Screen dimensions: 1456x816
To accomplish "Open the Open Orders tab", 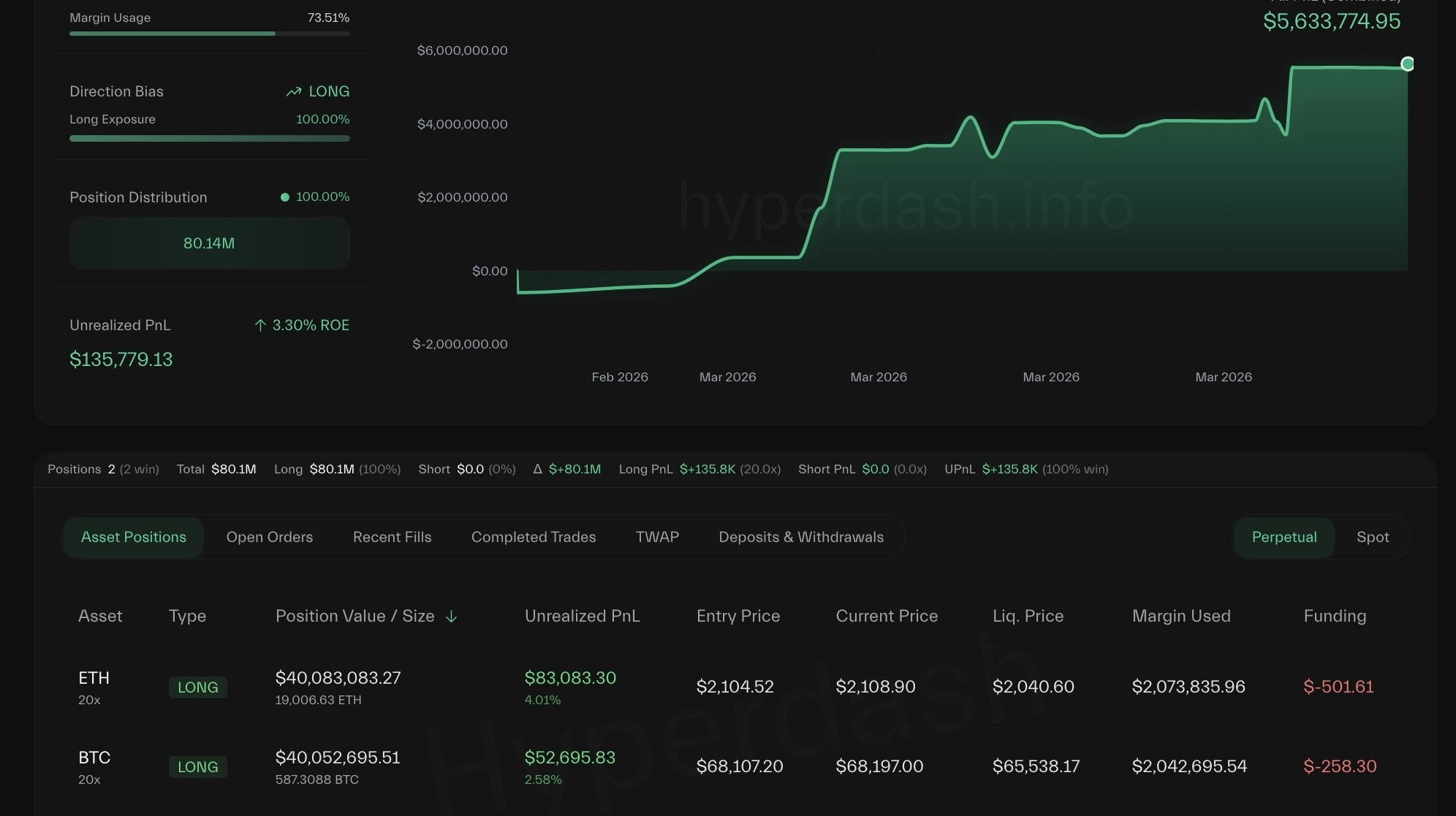I will 269,538.
